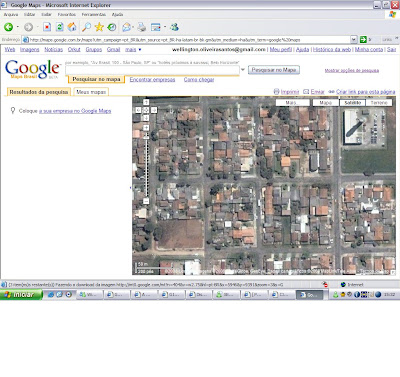Click the map zoom level slider track
Image resolution: width=400 pixels, height=377 pixels.
click(146, 164)
